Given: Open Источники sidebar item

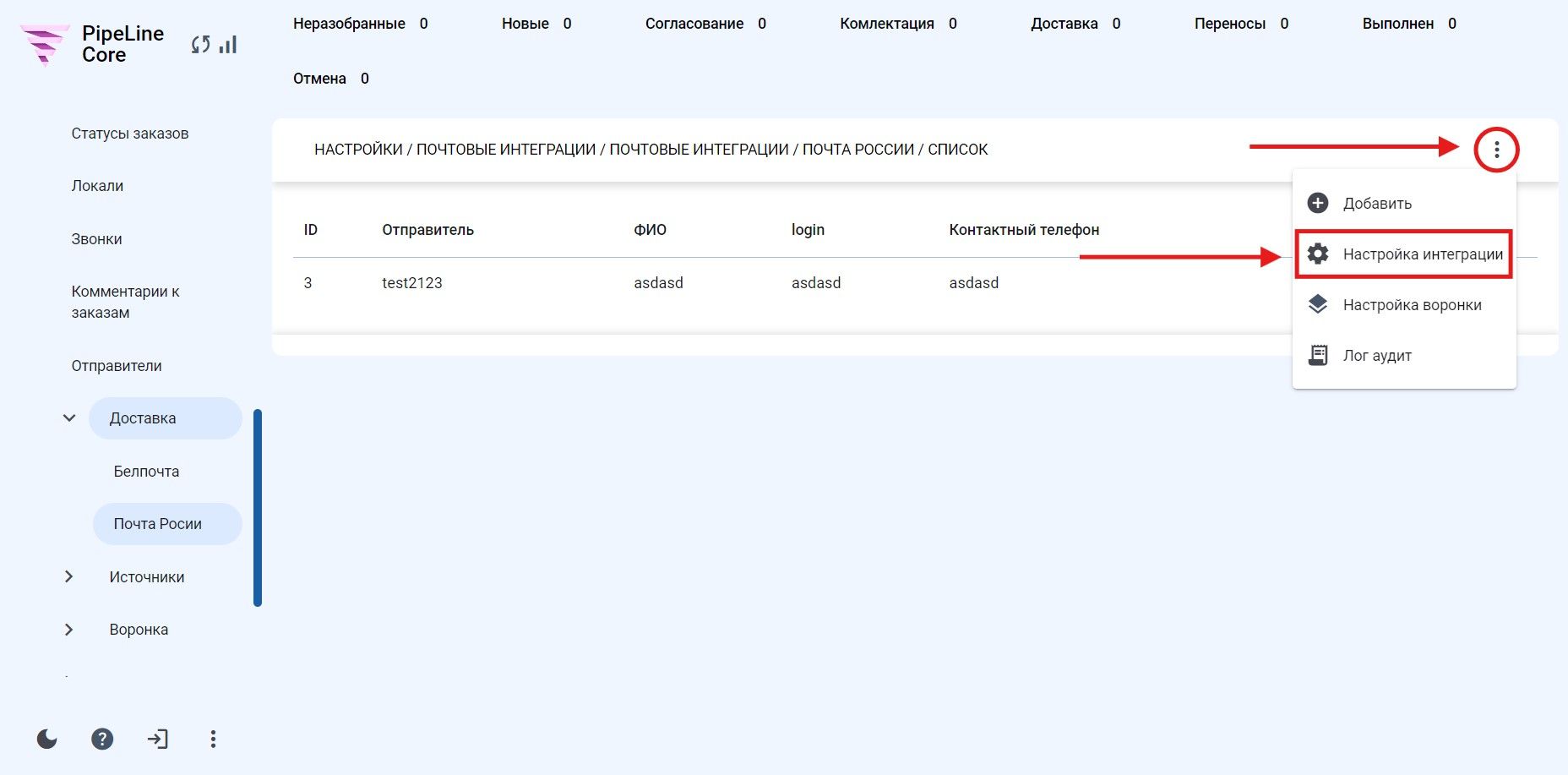Looking at the screenshot, I should coord(147,577).
